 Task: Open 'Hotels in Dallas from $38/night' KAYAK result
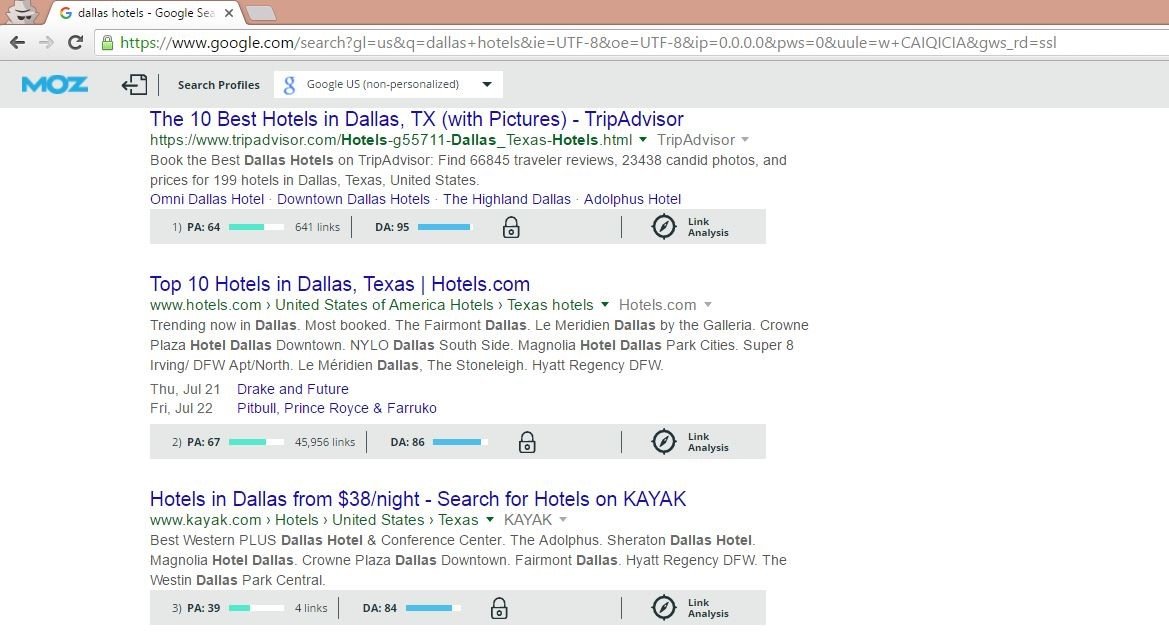[418, 499]
